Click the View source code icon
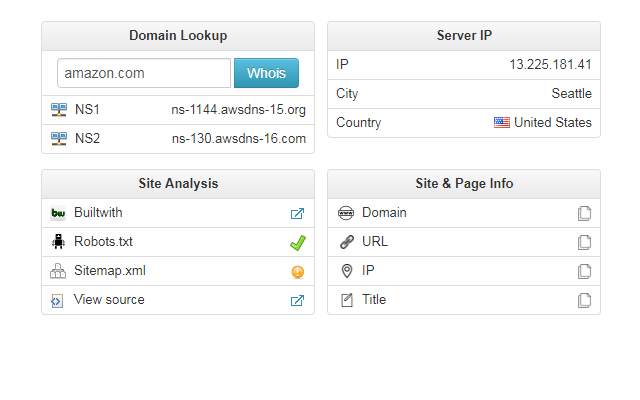This screenshot has width=640, height=400. pyautogui.click(x=57, y=301)
